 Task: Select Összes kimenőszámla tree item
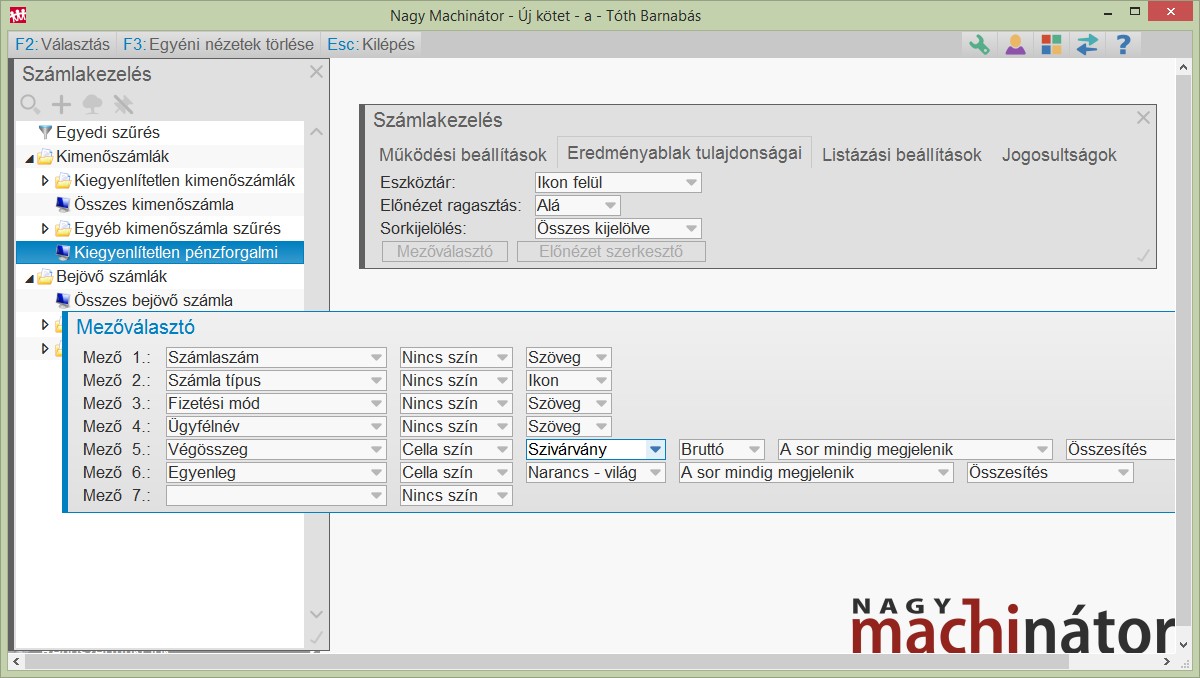[154, 204]
